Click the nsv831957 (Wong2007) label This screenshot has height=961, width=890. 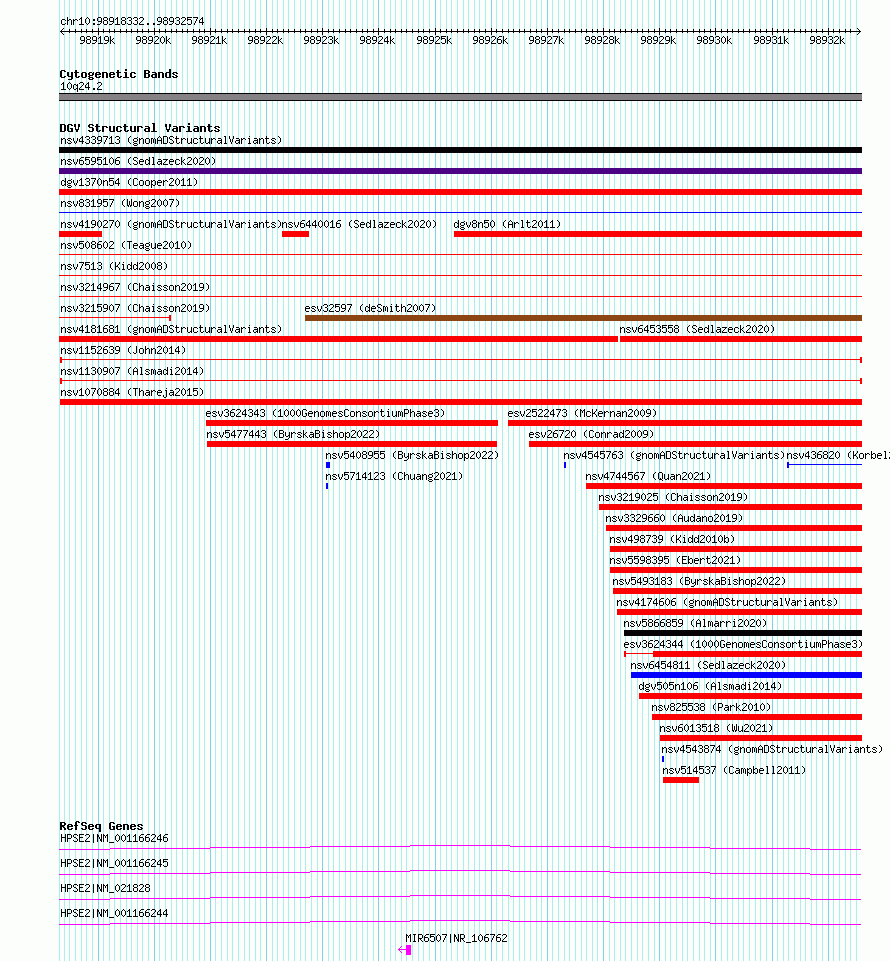[120, 203]
